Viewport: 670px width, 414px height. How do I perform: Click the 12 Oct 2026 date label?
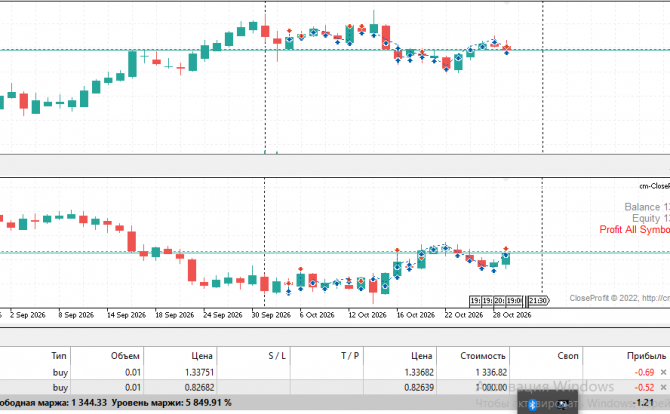coord(367,315)
